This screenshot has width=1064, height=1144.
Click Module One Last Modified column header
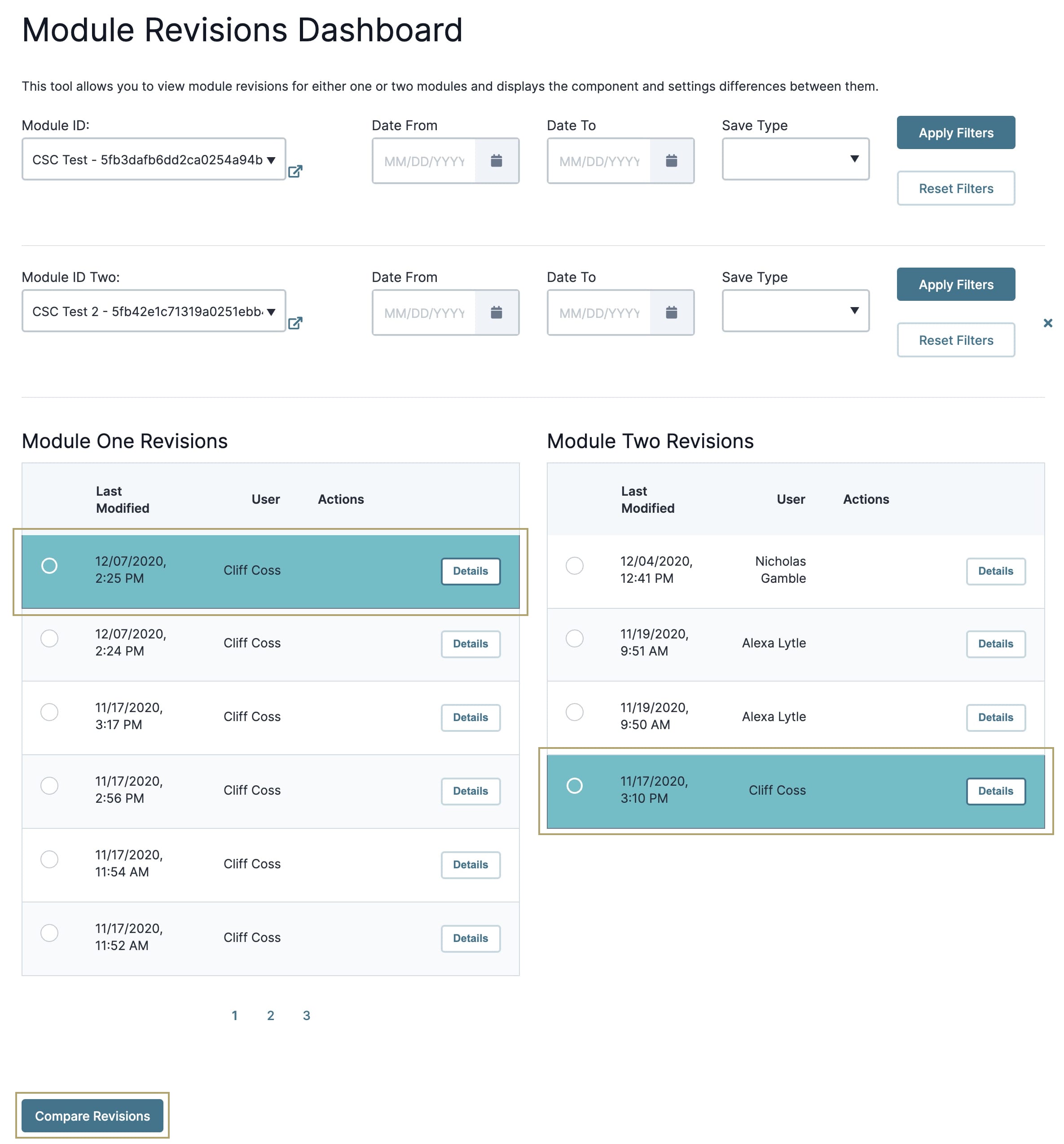[x=123, y=500]
